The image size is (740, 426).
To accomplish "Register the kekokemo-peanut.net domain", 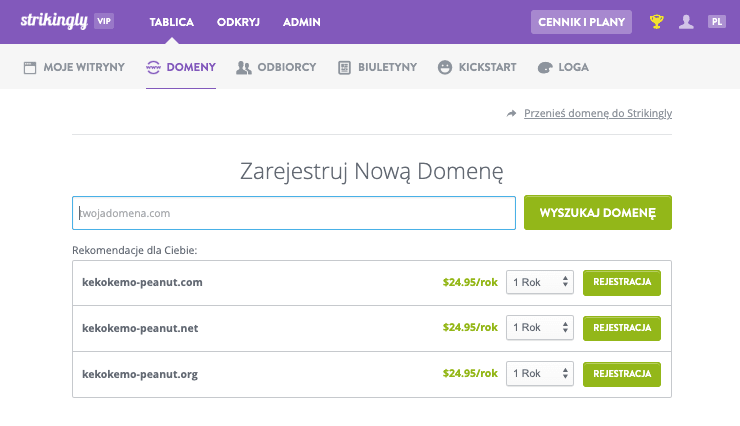I will [x=622, y=328].
